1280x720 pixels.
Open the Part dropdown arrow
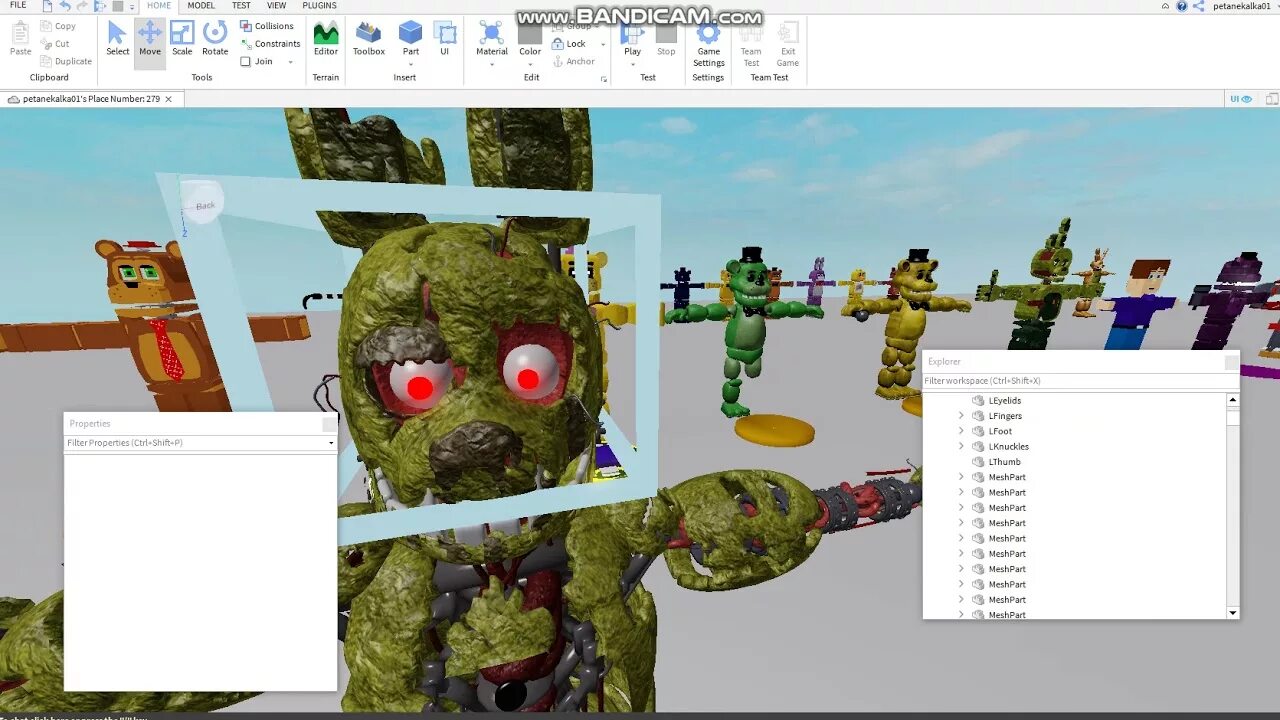pyautogui.click(x=410, y=64)
